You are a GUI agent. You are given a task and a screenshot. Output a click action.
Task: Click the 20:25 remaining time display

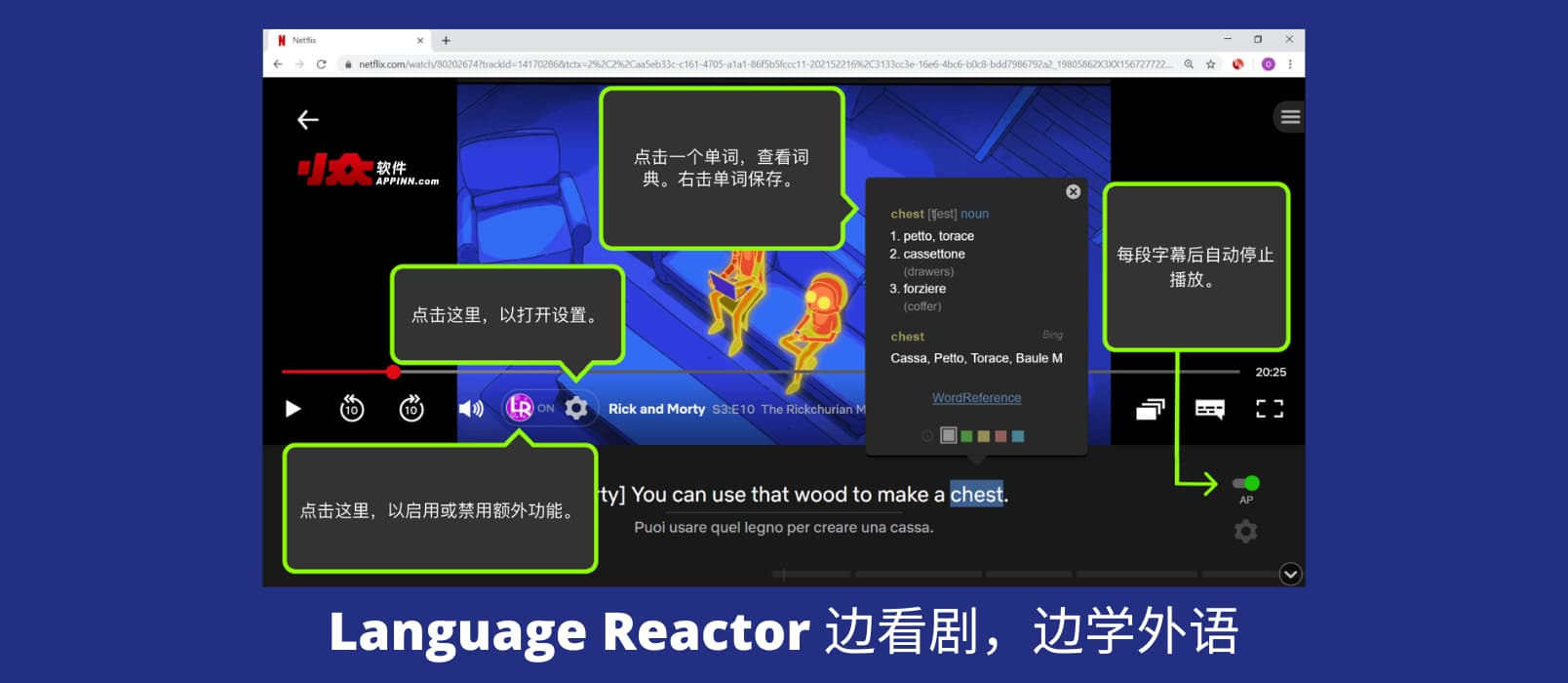pos(1271,372)
